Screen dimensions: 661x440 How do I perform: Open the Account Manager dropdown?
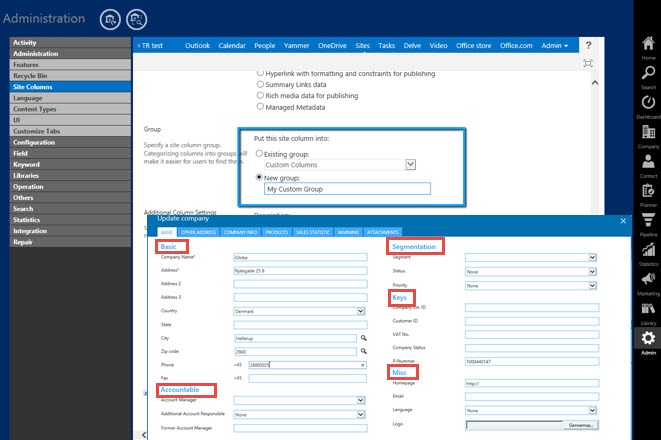pyautogui.click(x=361, y=400)
